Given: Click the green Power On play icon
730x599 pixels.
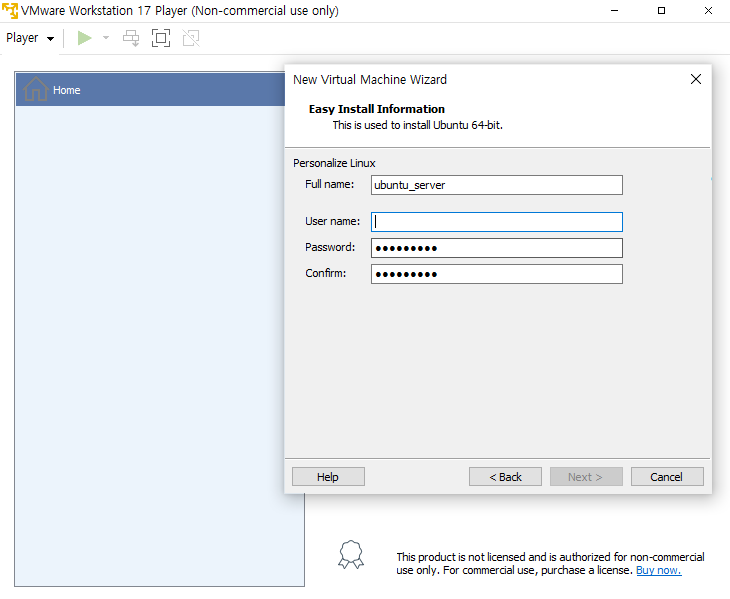Looking at the screenshot, I should [x=84, y=38].
